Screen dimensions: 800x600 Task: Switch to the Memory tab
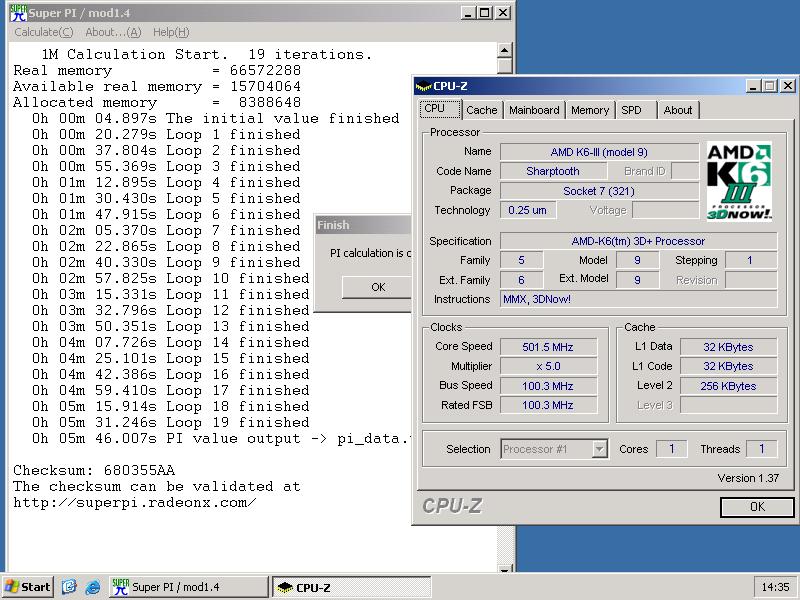[x=590, y=110]
